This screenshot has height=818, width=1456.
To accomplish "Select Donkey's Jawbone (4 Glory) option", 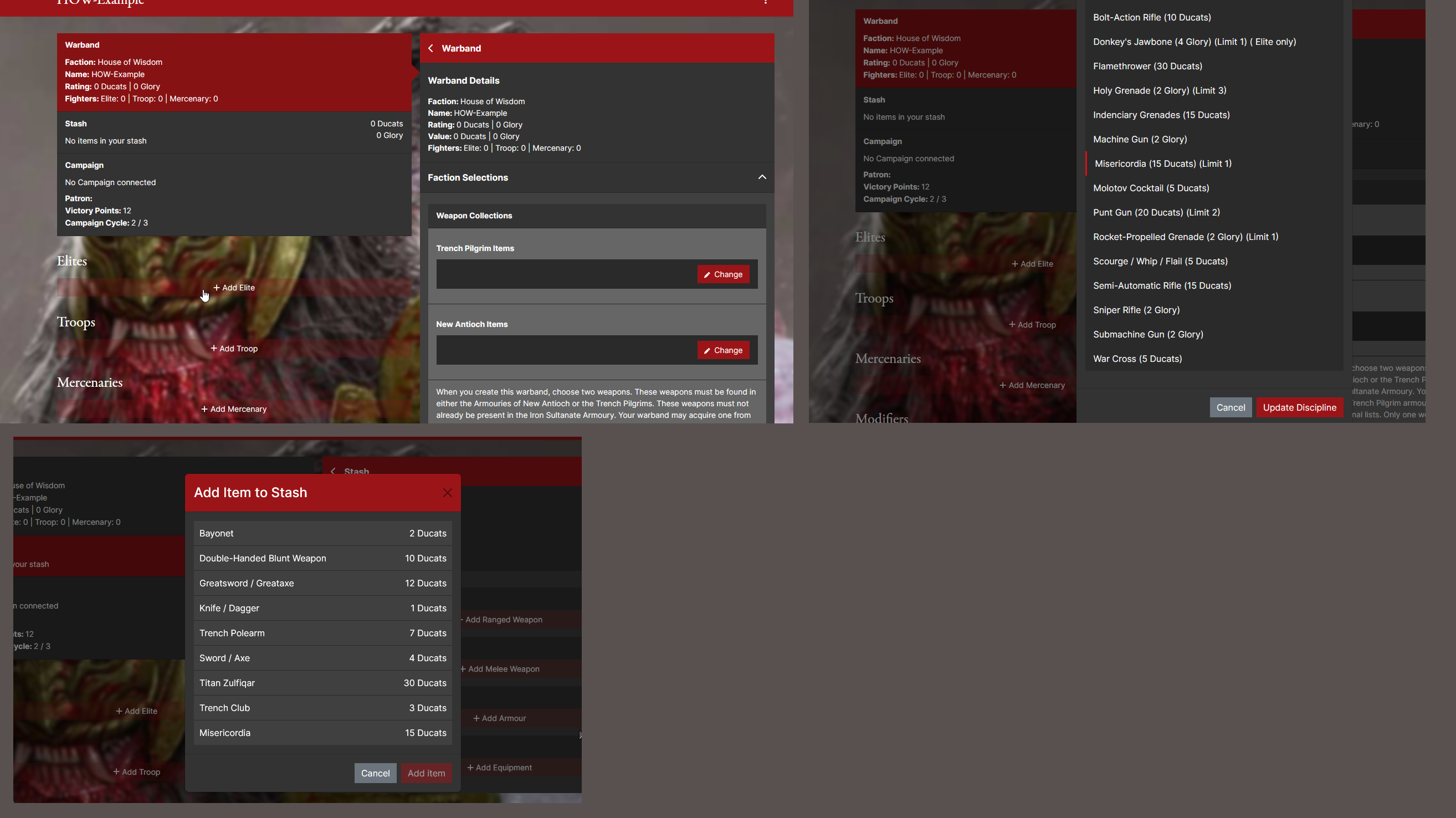I will tap(1213, 41).
